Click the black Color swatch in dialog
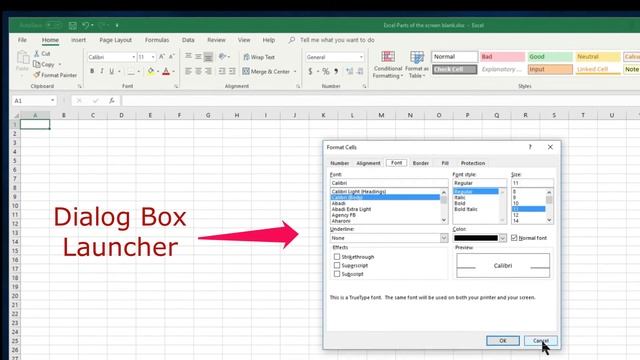The image size is (640, 360). coord(476,238)
